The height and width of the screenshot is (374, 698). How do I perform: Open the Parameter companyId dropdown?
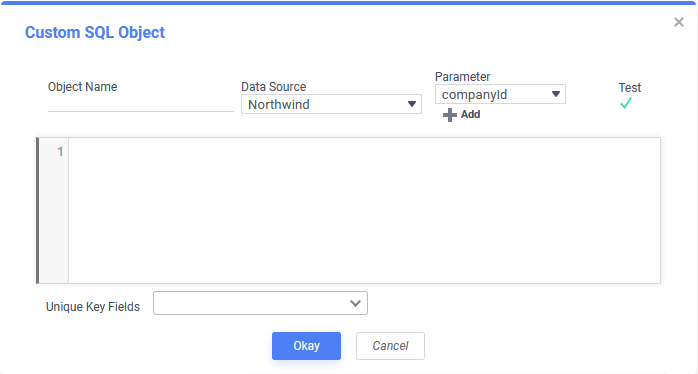[x=500, y=94]
